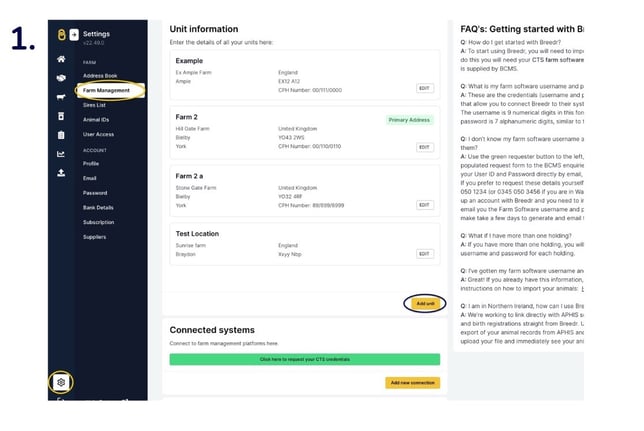Open the chart analytics icon
Screen dimensions: 644x431
61,153
